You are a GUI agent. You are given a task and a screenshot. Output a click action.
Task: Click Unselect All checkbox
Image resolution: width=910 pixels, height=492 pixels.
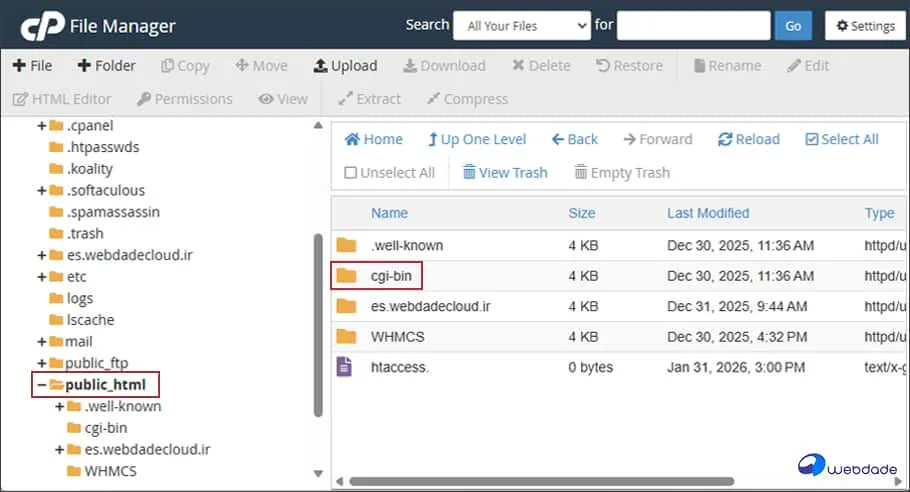350,173
